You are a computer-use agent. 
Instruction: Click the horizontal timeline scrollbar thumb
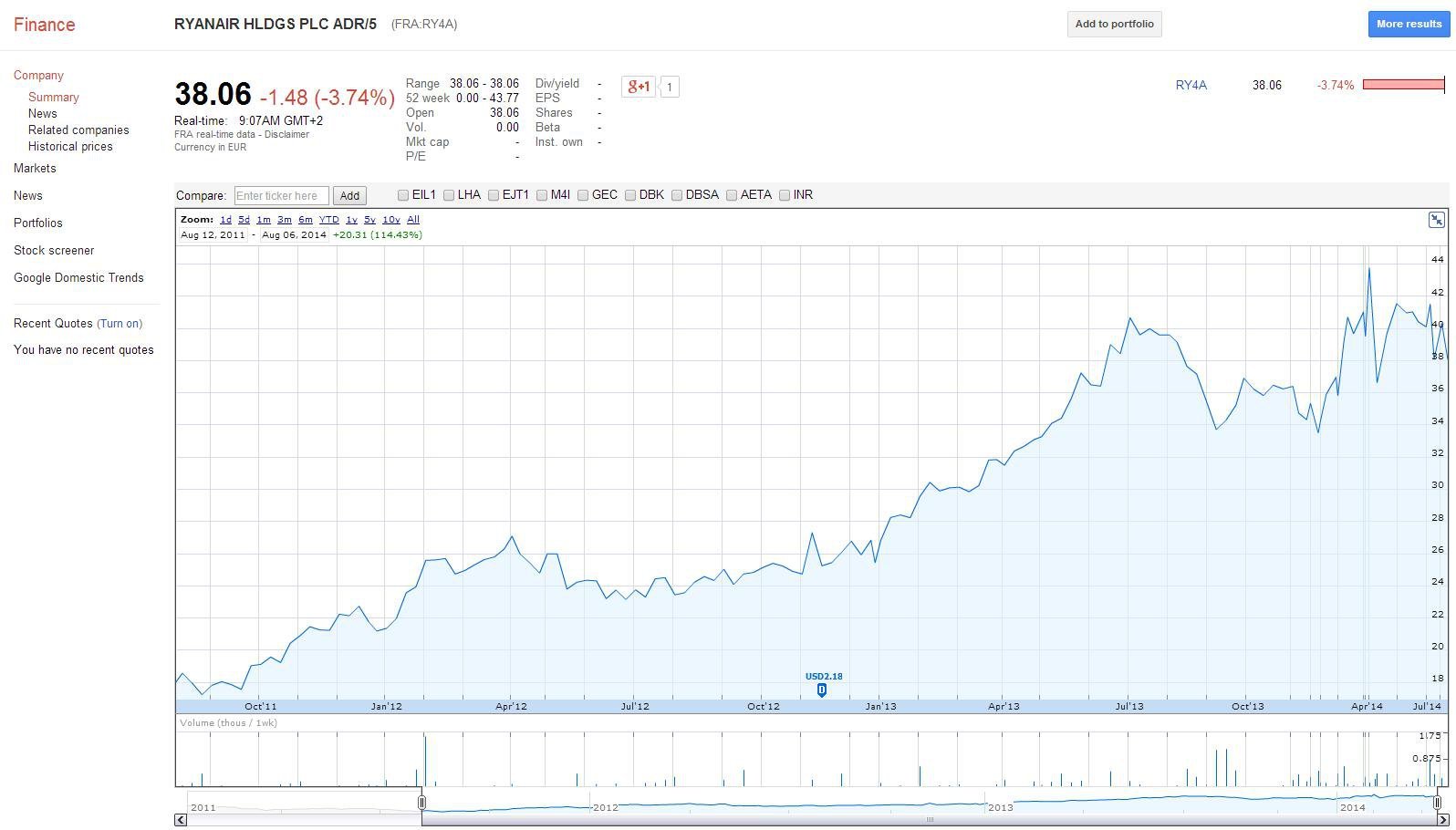click(x=930, y=819)
